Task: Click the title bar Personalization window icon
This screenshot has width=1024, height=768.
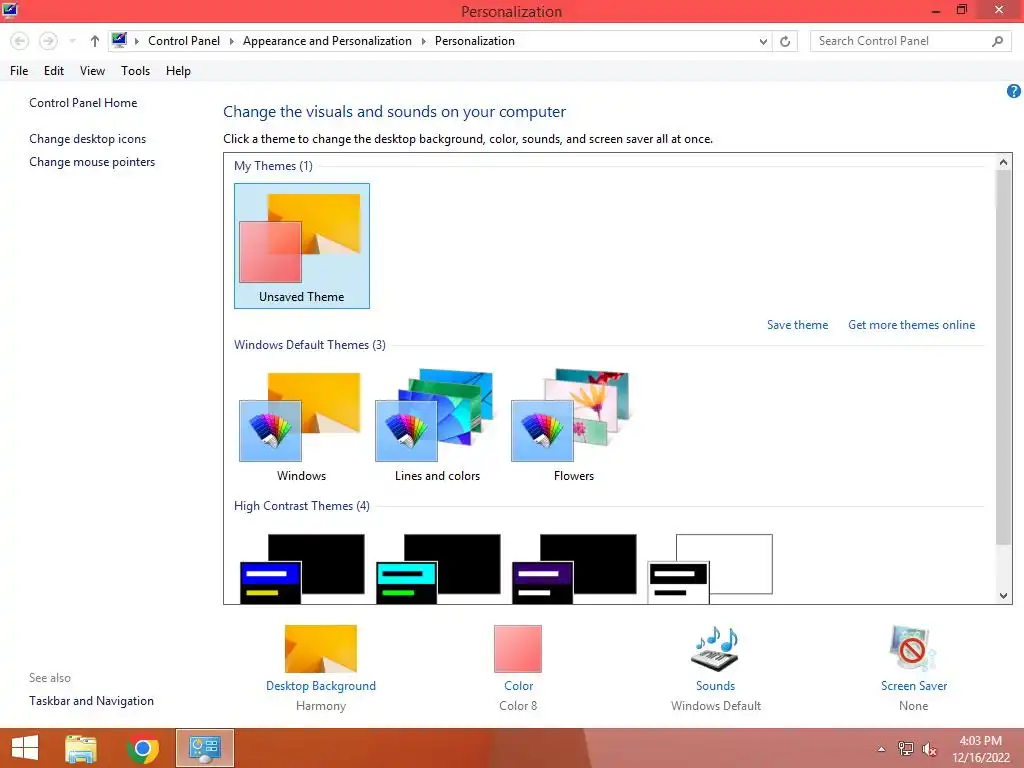Action: [x=10, y=10]
